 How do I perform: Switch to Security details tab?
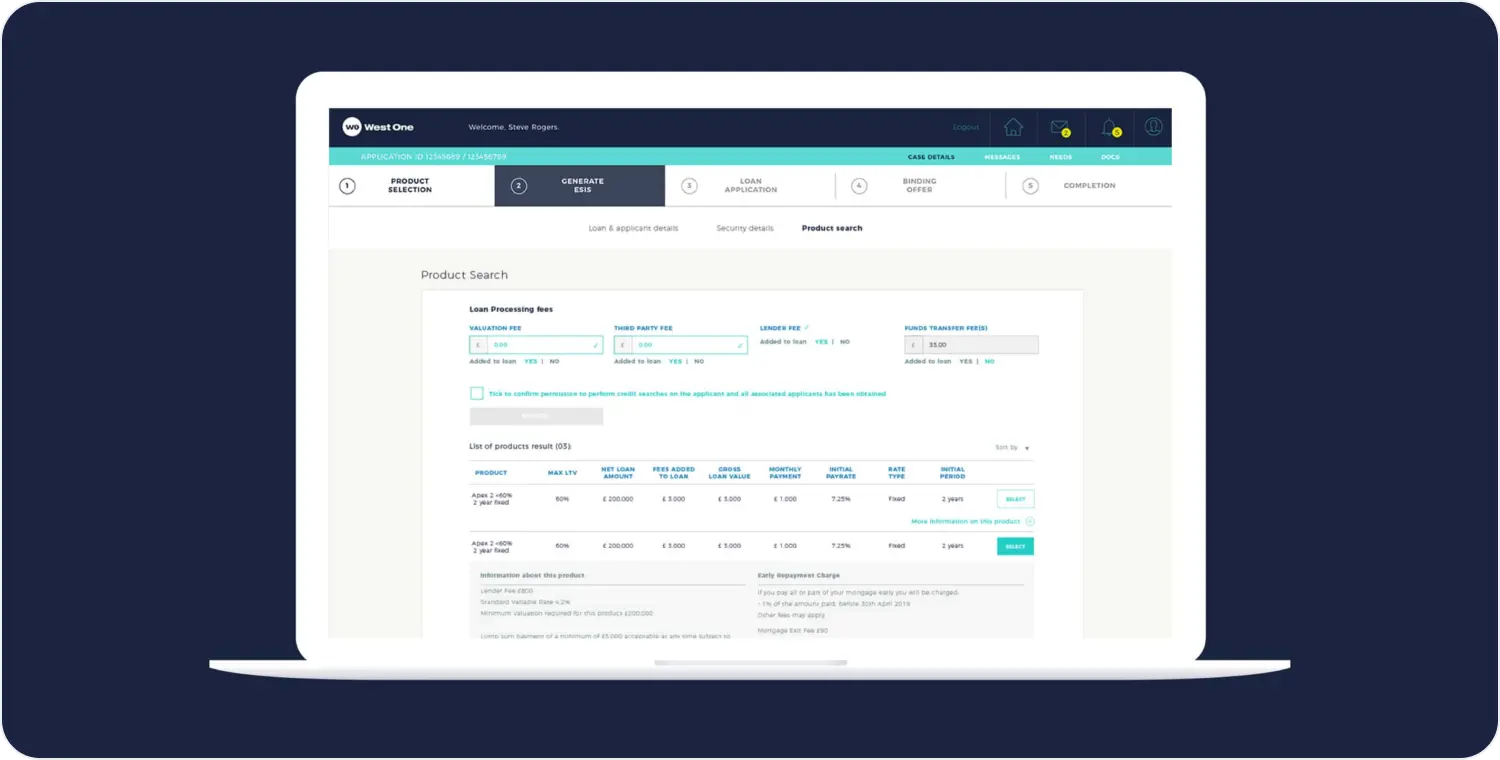tap(744, 229)
